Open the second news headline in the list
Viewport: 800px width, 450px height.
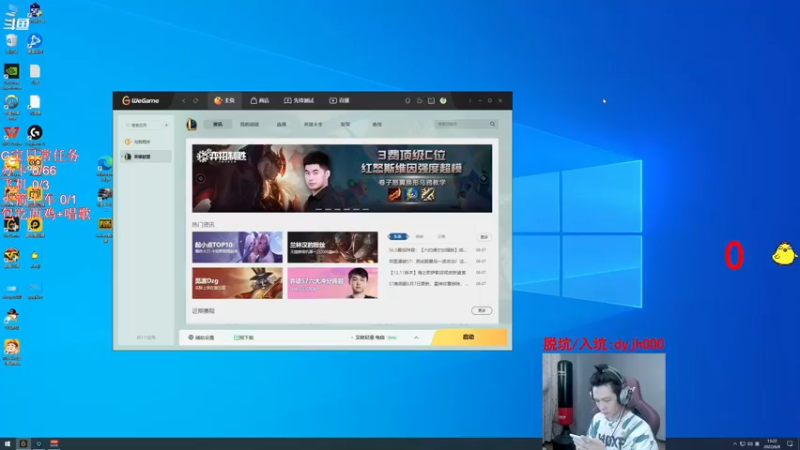[428, 261]
